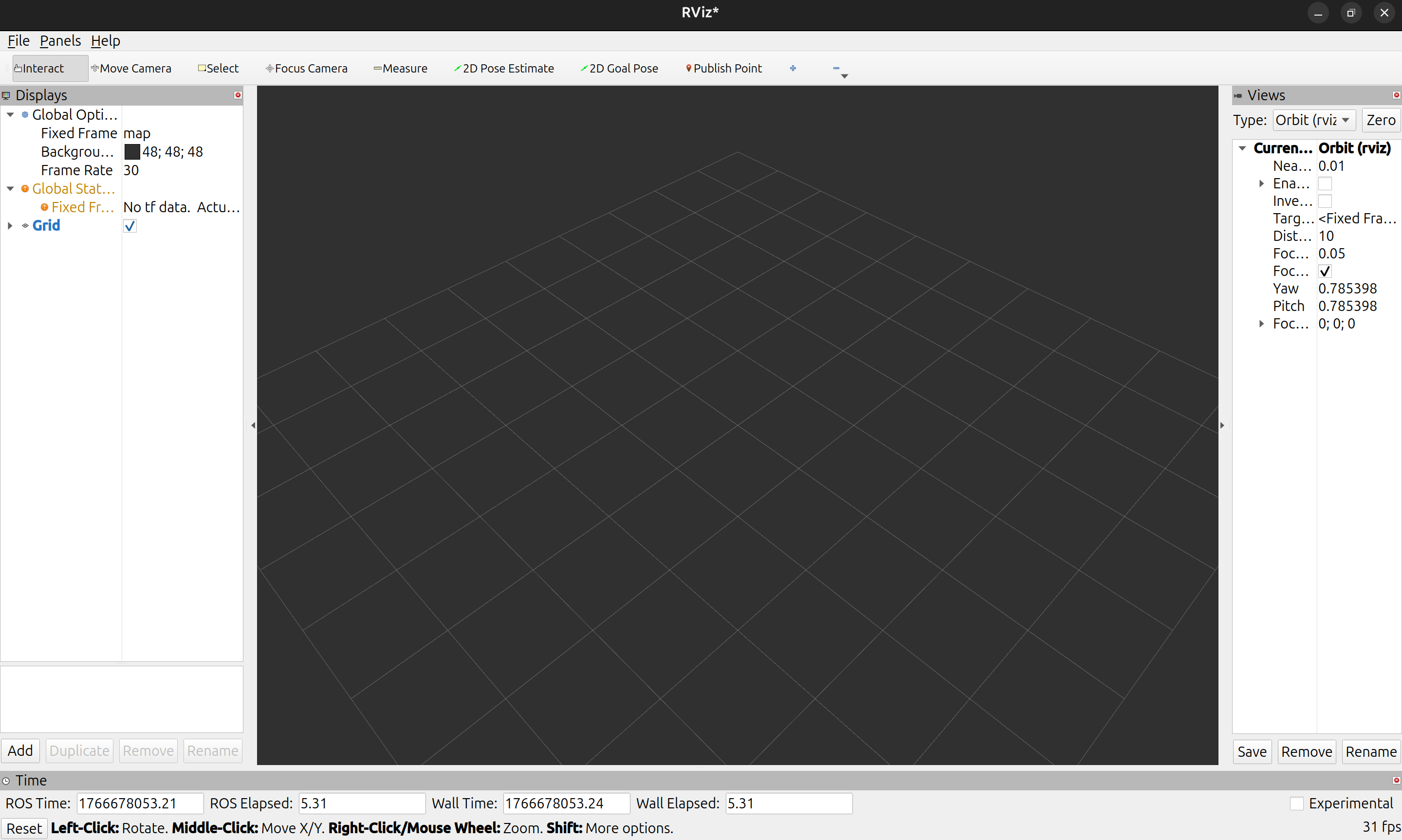
Task: Click the minus remove-tool icon
Action: [x=836, y=69]
